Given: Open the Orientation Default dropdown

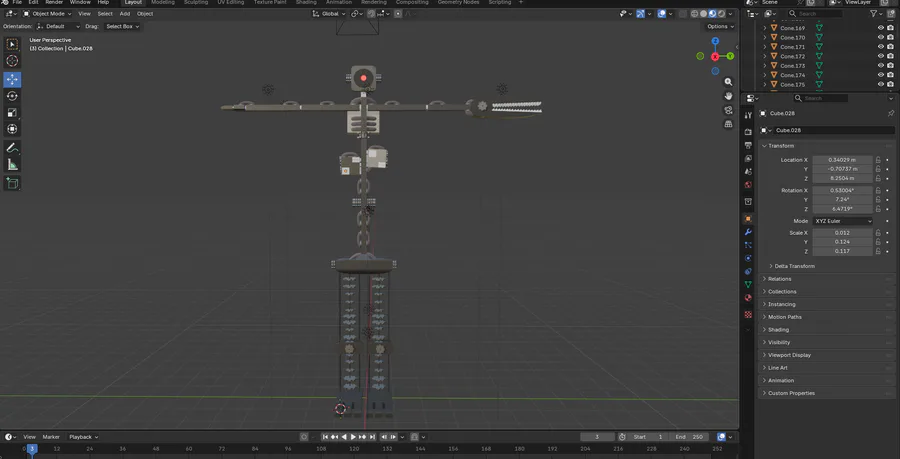Looking at the screenshot, I should pyautogui.click(x=59, y=26).
